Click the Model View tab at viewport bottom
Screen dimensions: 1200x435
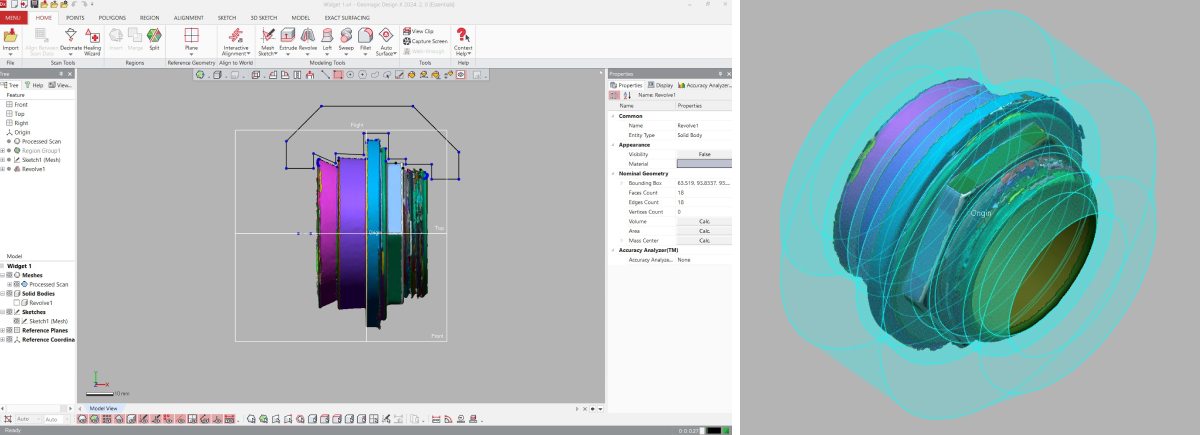click(x=101, y=408)
